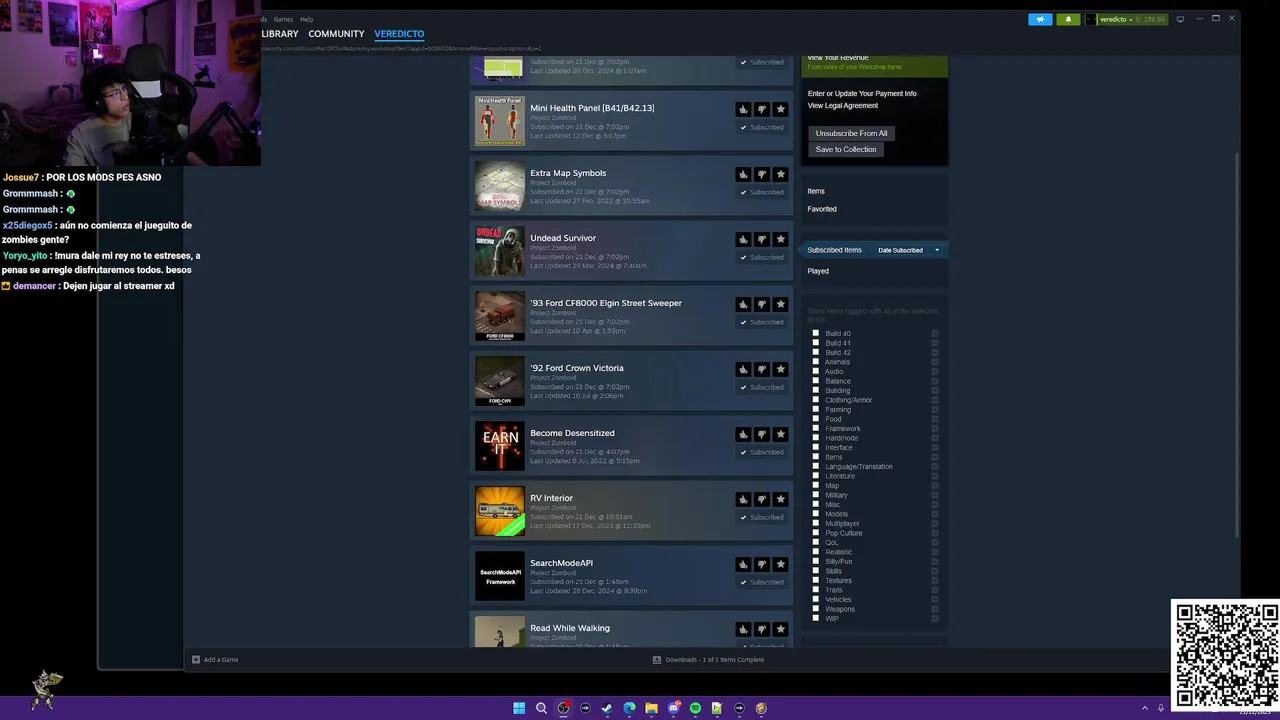Viewport: 1280px width, 720px height.
Task: Open the Items section link
Action: [x=816, y=191]
